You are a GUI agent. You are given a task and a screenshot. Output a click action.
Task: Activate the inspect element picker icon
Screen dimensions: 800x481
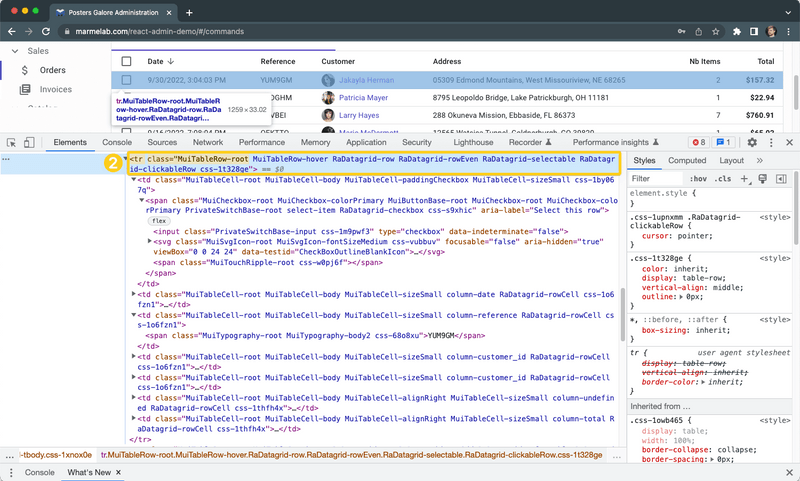pos(10,143)
